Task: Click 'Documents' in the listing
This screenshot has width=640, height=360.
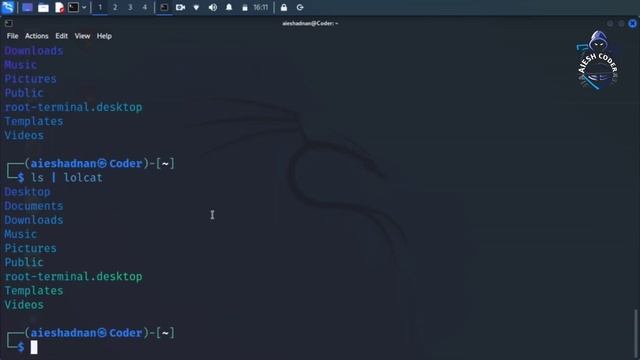Action: tap(34, 206)
